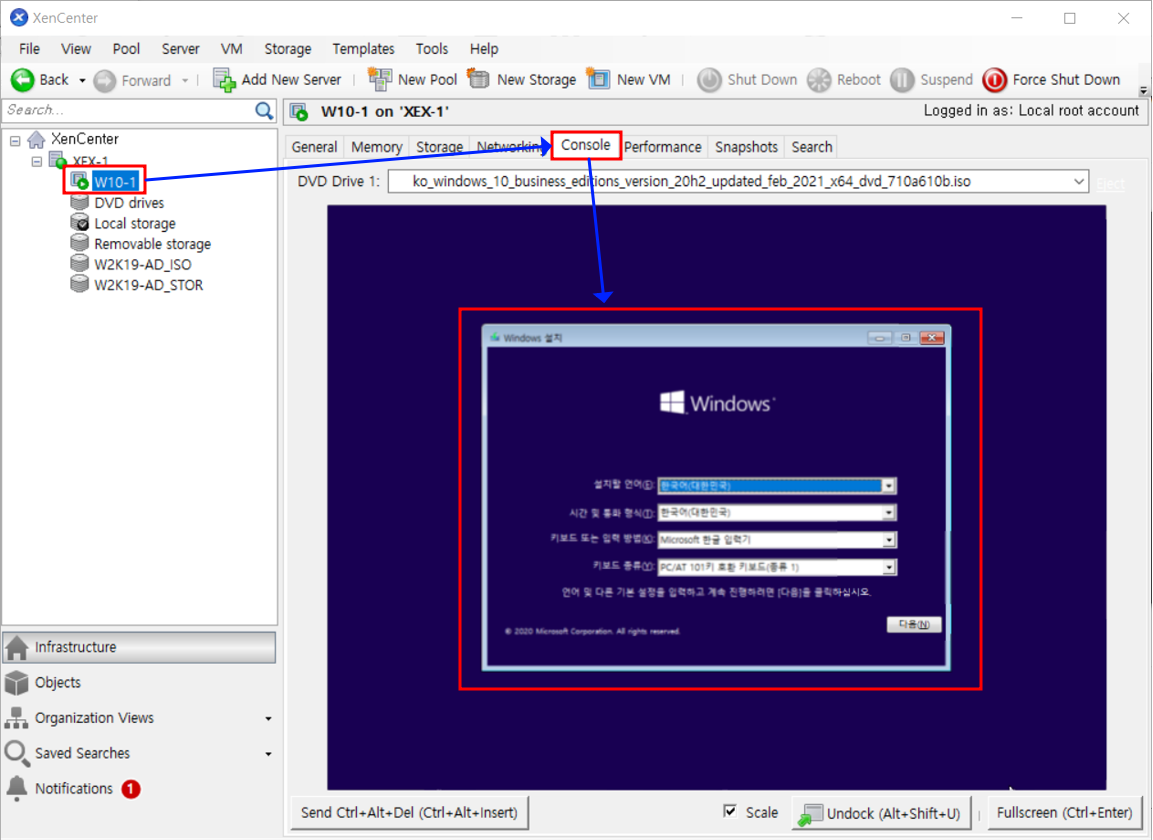
Task: Open the Help menu
Action: 484,49
